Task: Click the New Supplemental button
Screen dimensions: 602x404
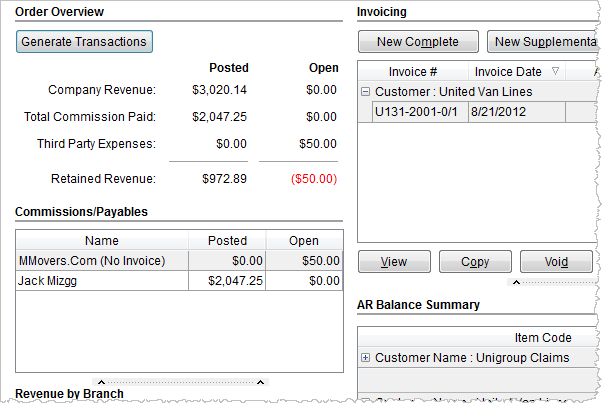Action: tap(543, 41)
